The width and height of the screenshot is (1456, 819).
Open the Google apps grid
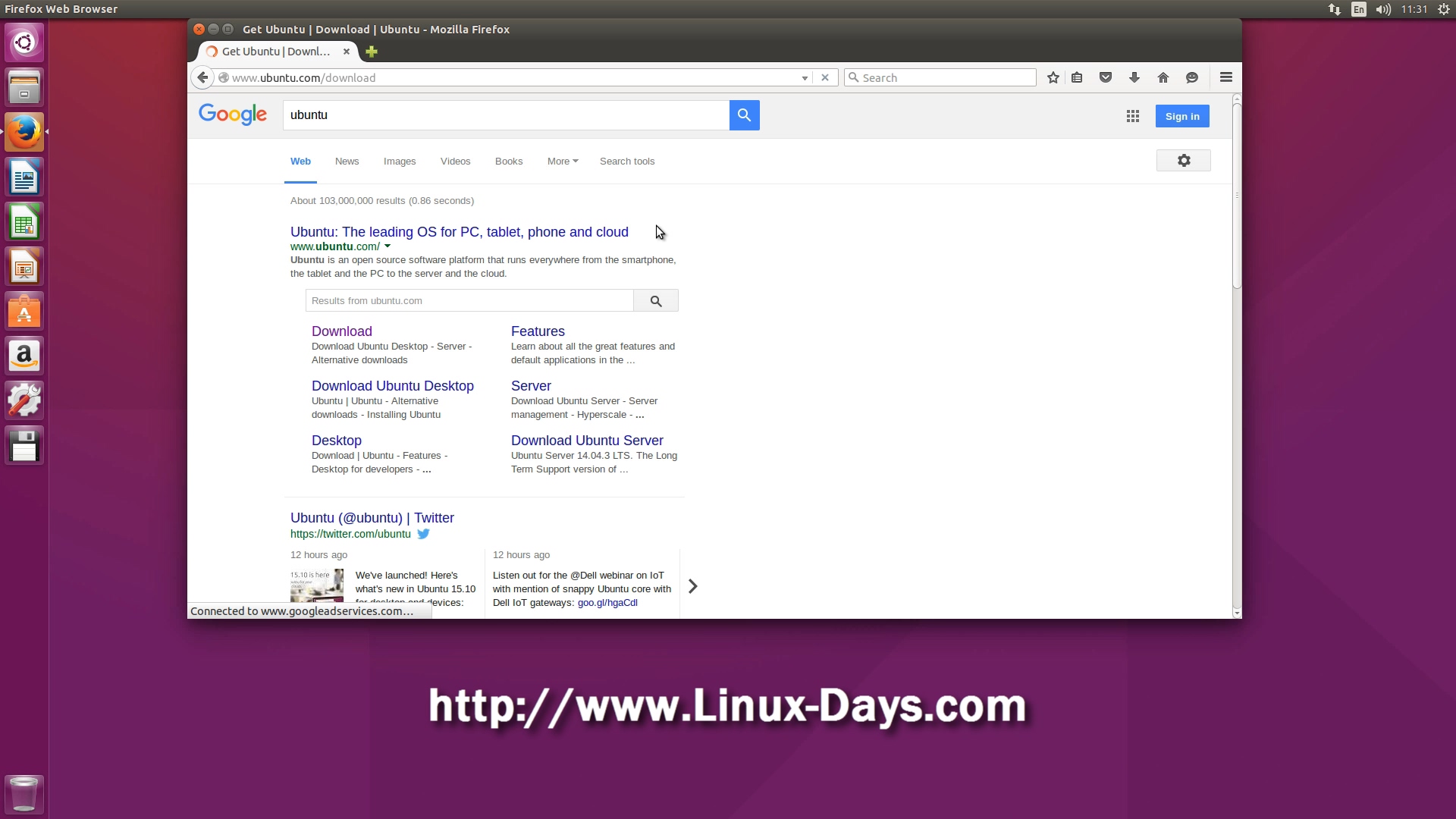(1133, 116)
